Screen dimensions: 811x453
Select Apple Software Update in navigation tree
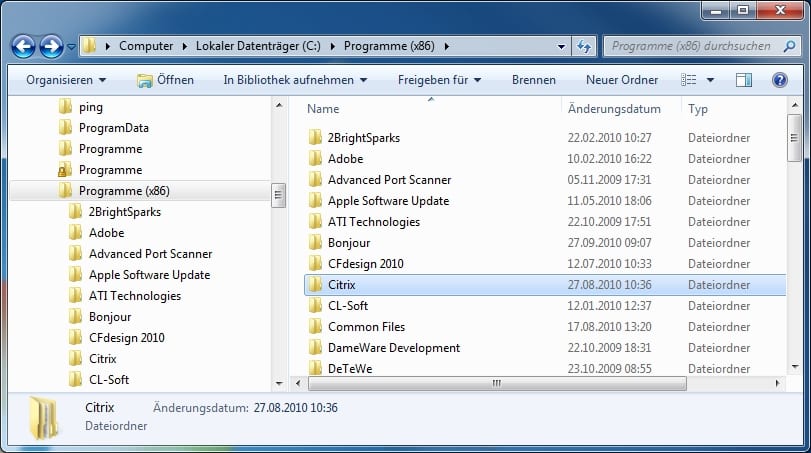coord(149,275)
